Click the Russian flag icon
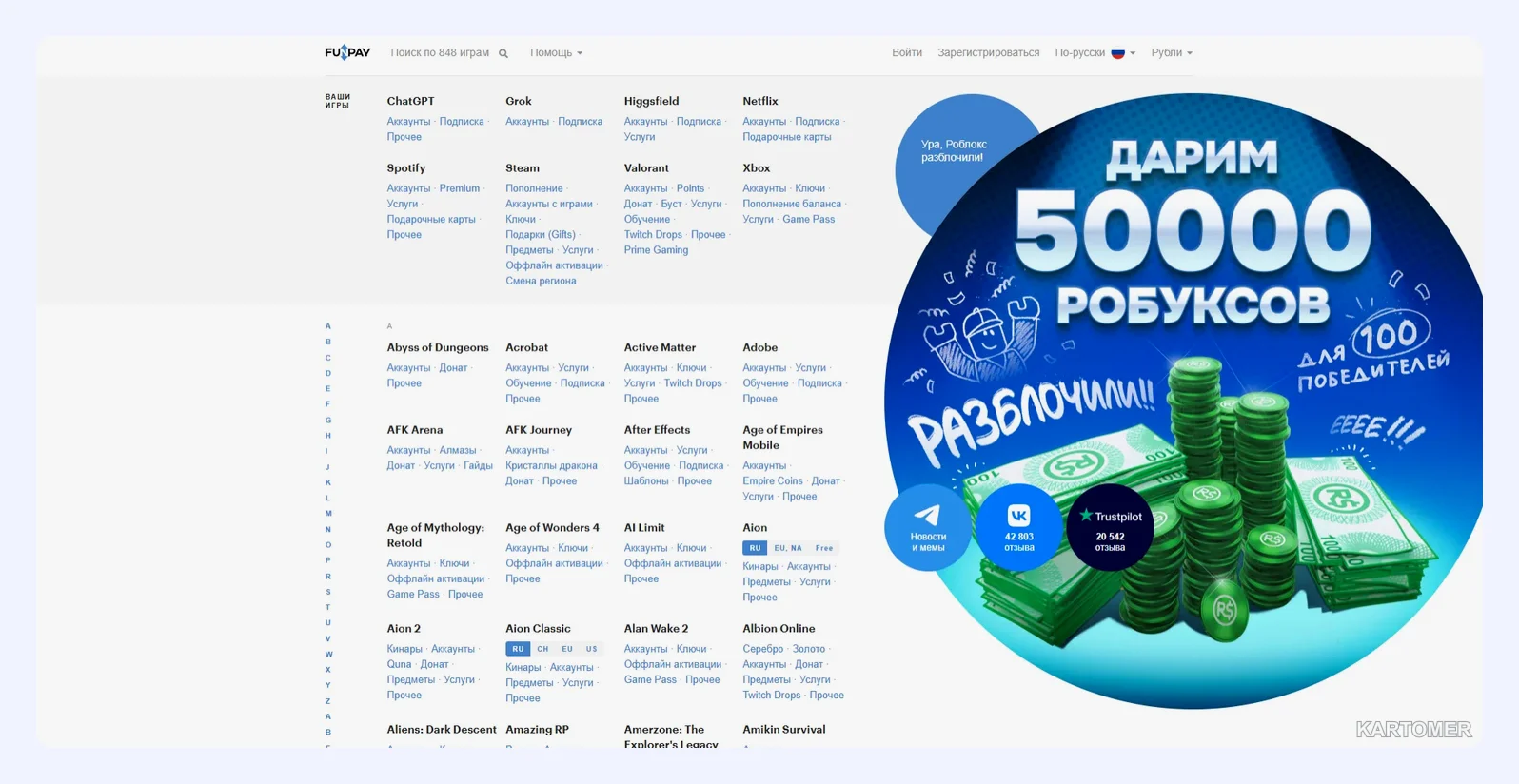The width and height of the screenshot is (1519, 784). [x=1118, y=53]
